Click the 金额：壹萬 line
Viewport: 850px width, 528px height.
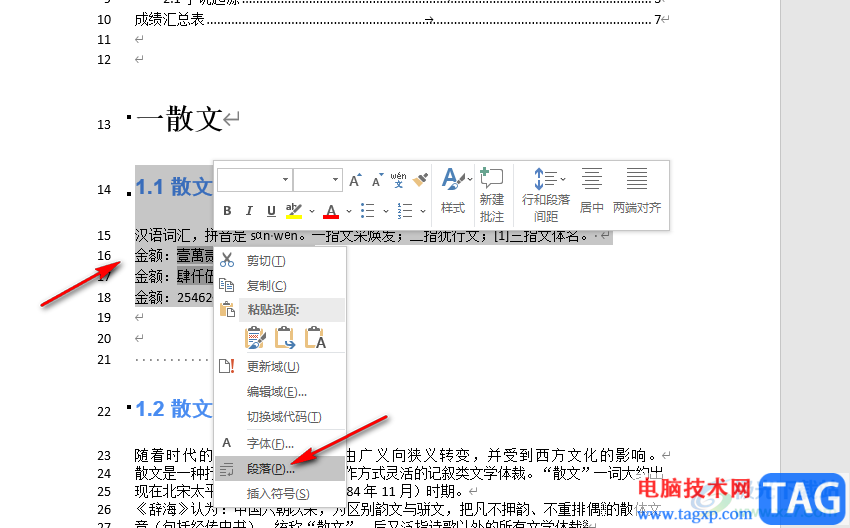173,255
